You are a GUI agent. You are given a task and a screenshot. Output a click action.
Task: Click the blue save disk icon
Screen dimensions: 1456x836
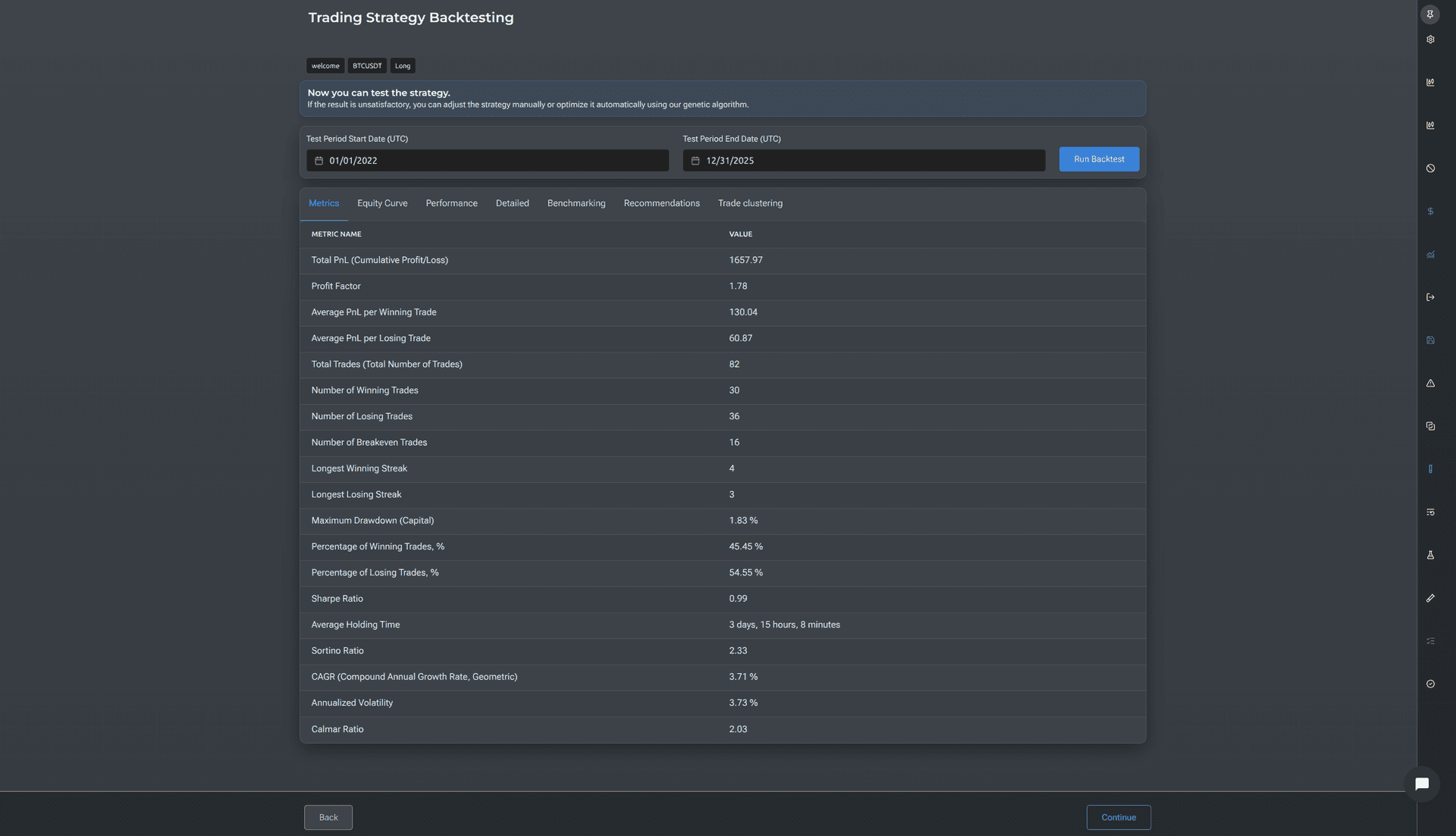(x=1430, y=340)
